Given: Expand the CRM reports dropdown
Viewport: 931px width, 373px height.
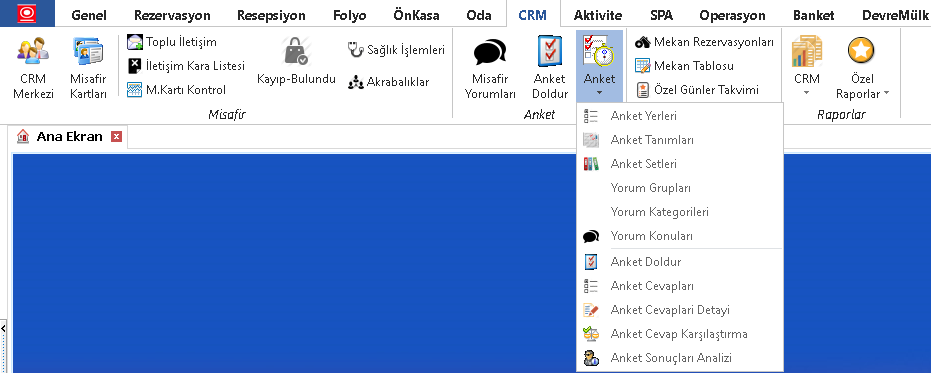Looking at the screenshot, I should (x=806, y=67).
